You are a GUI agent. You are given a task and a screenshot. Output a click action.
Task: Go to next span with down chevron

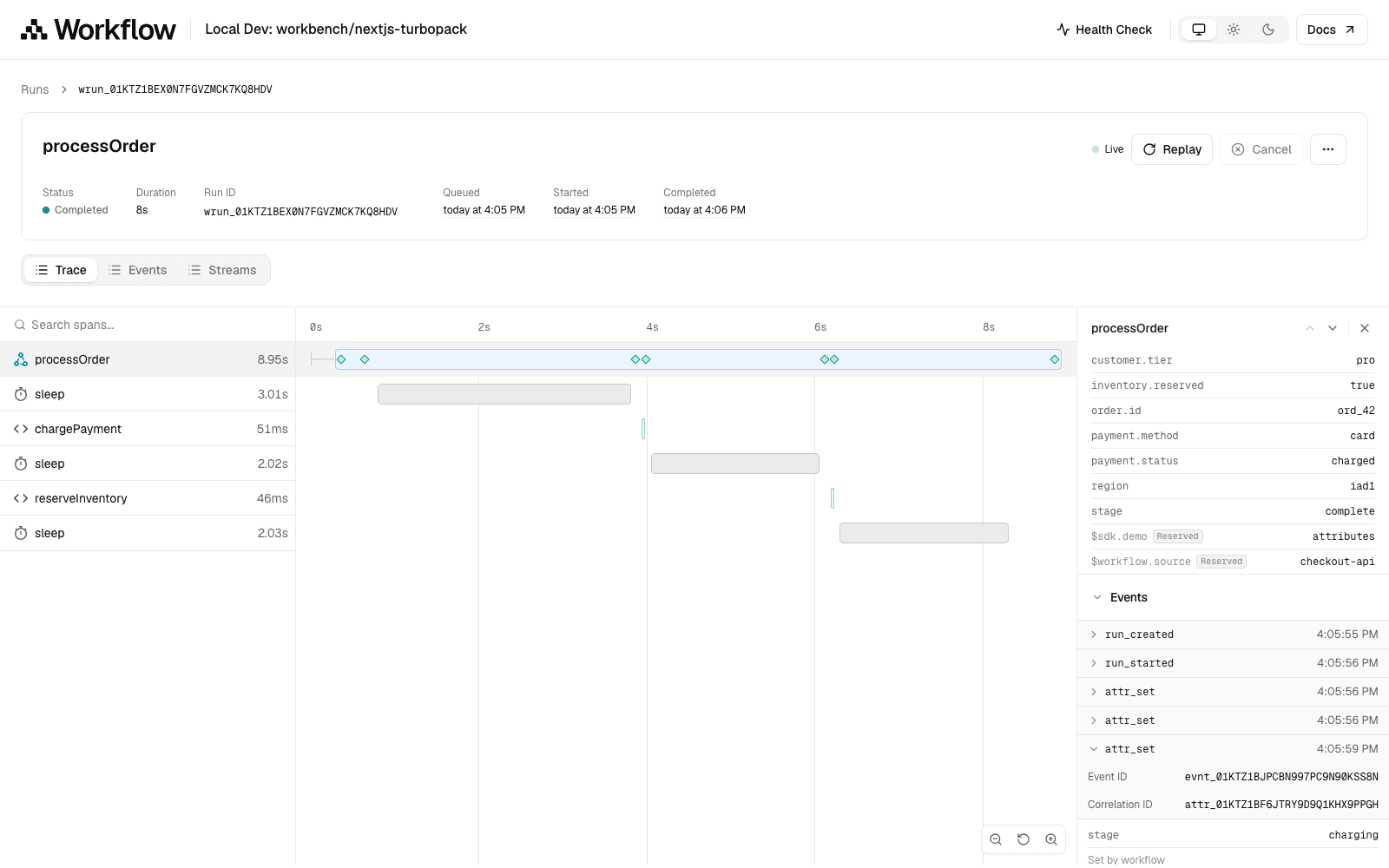(1333, 328)
